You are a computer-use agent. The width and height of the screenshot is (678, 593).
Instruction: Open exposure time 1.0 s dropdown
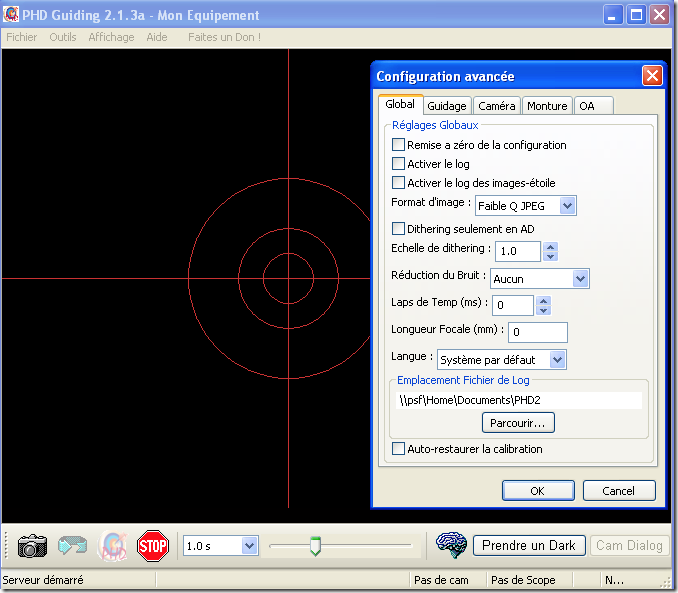(249, 546)
